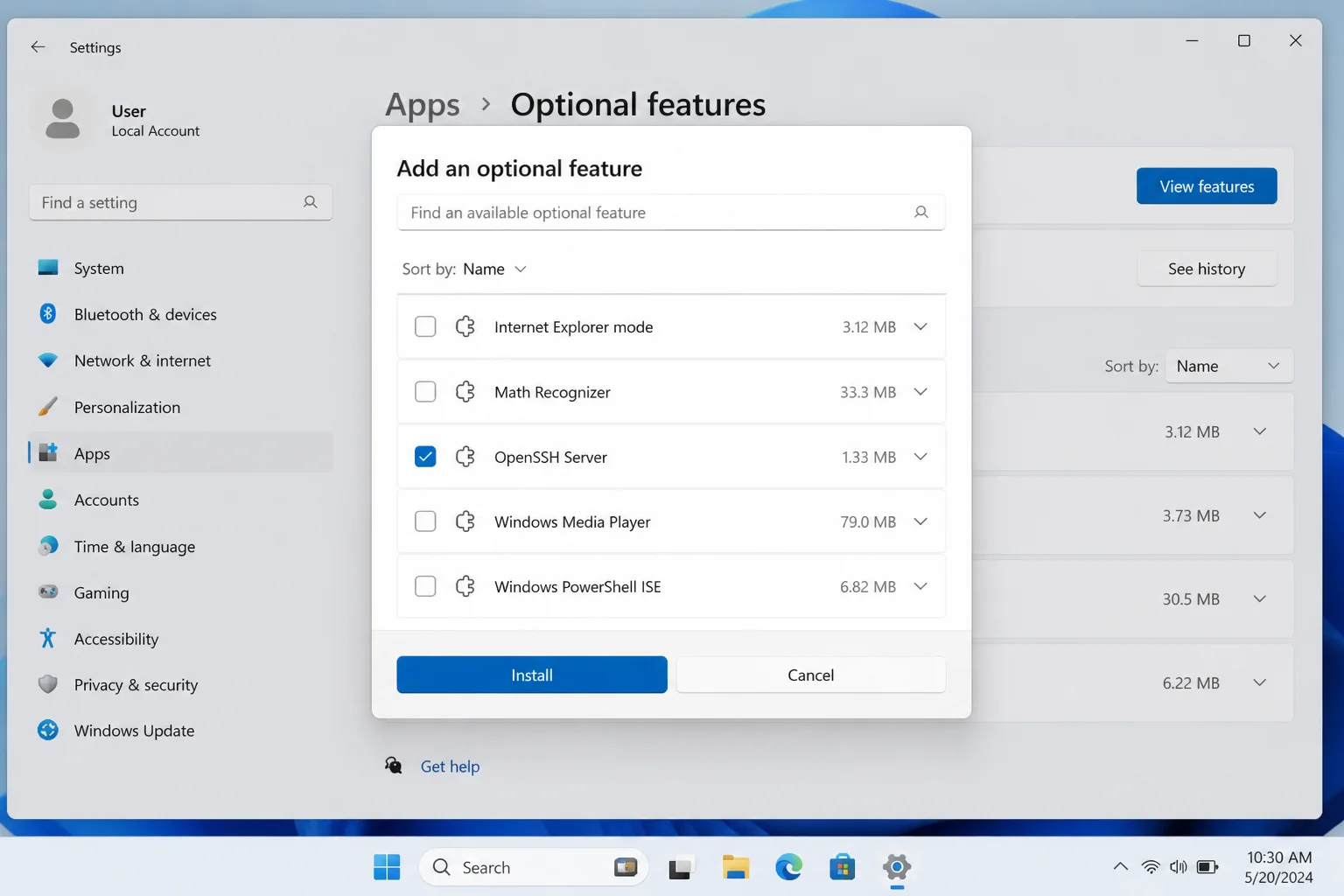This screenshot has height=896, width=1344.
Task: Open Task View from the taskbar
Action: pyautogui.click(x=681, y=867)
